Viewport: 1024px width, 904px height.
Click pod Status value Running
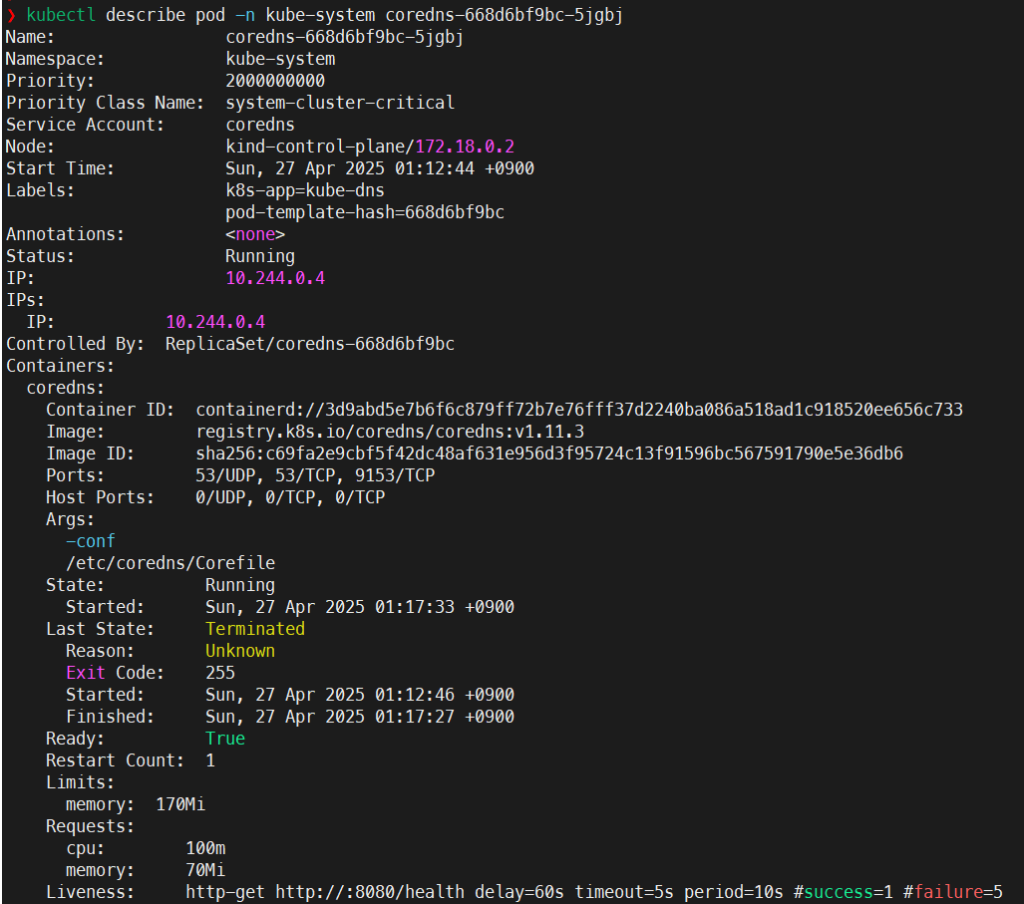[x=260, y=256]
